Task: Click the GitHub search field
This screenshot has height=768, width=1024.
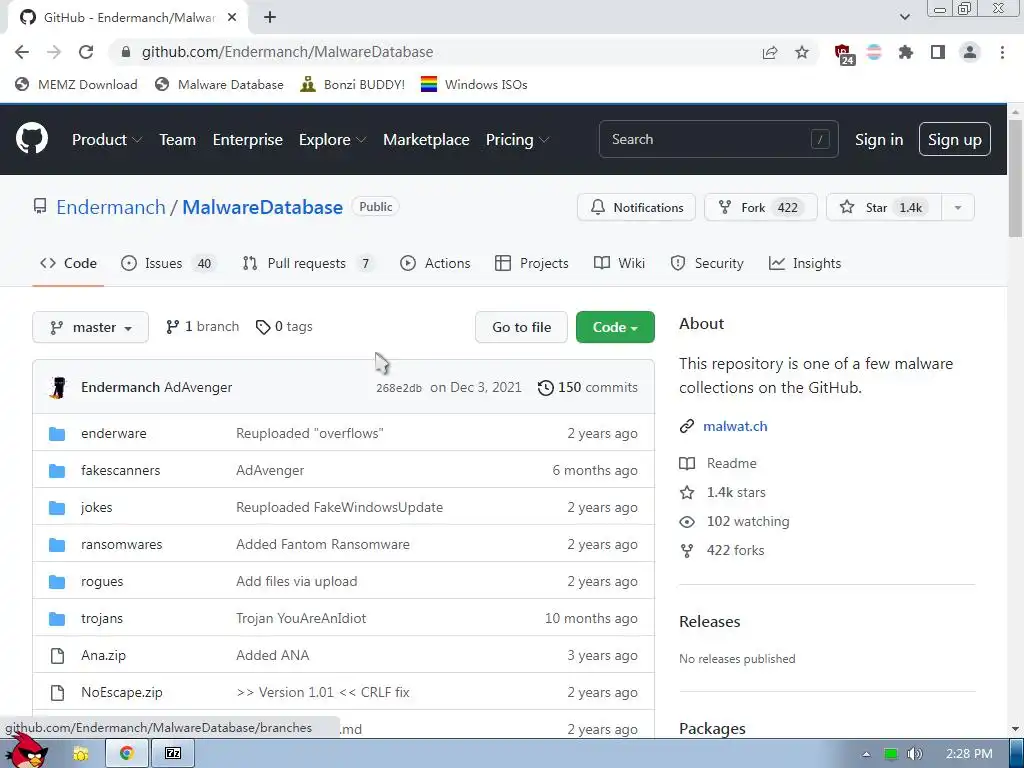Action: [x=718, y=140]
